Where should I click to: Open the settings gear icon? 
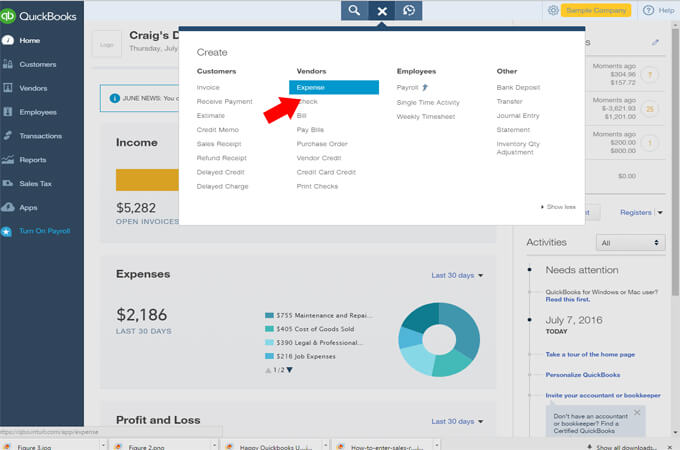pos(553,10)
